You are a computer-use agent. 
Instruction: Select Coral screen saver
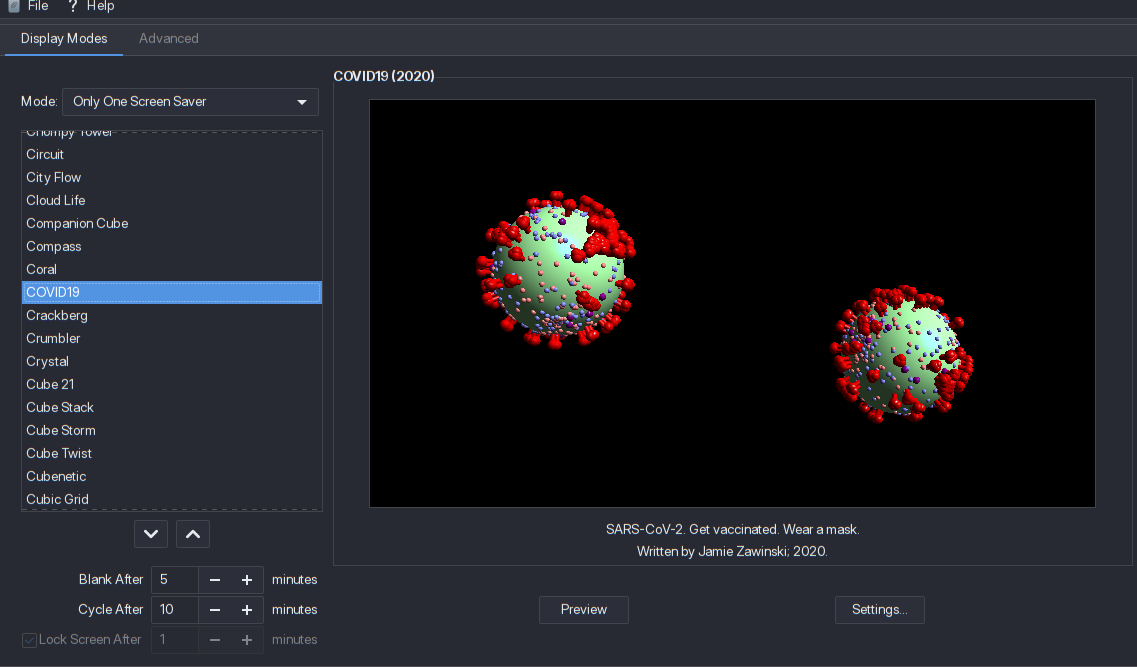pyautogui.click(x=172, y=269)
